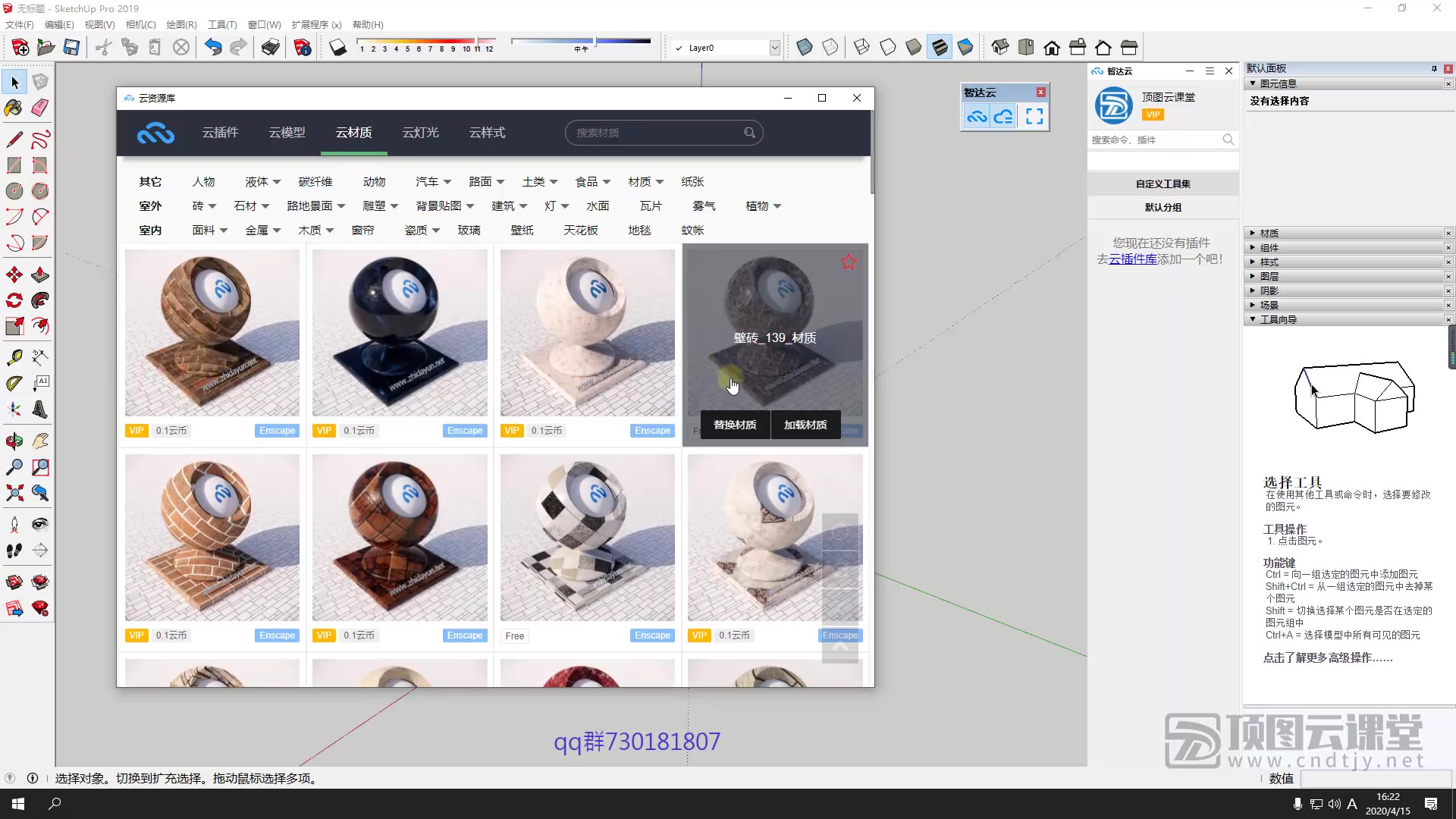
Task: Open the 相机(C) menu
Action: [140, 24]
